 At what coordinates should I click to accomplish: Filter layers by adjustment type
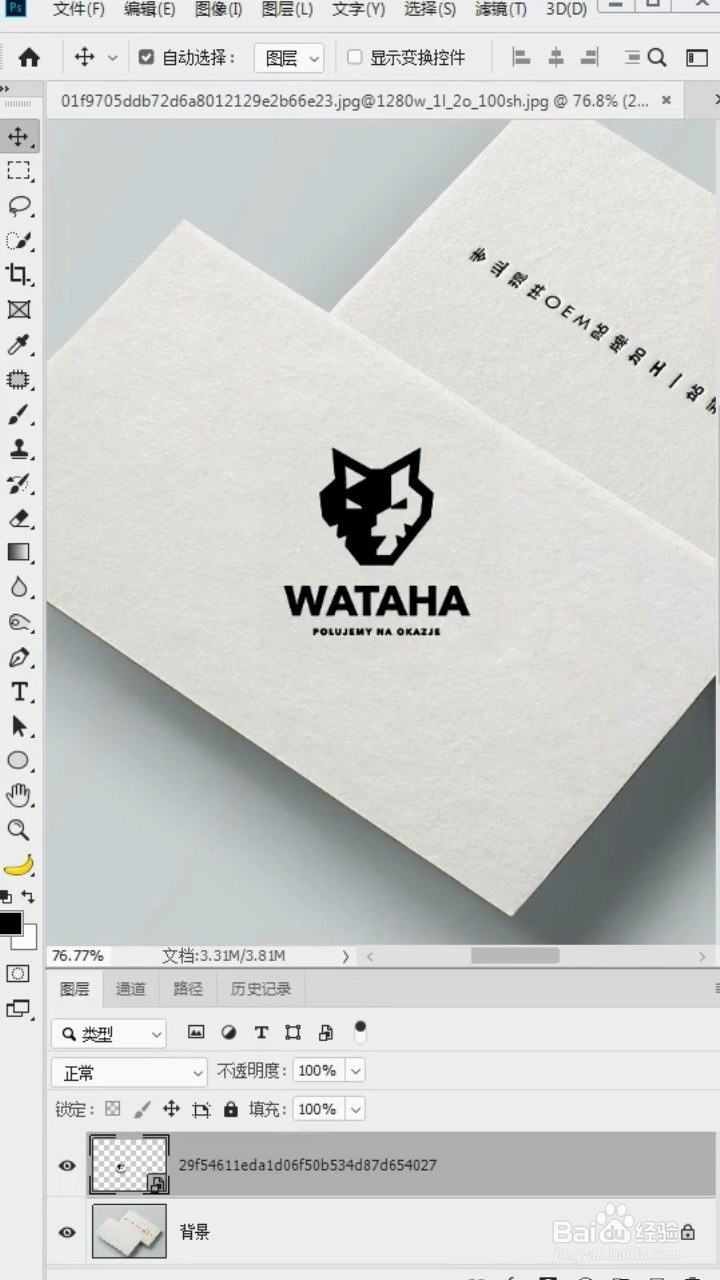point(229,1033)
